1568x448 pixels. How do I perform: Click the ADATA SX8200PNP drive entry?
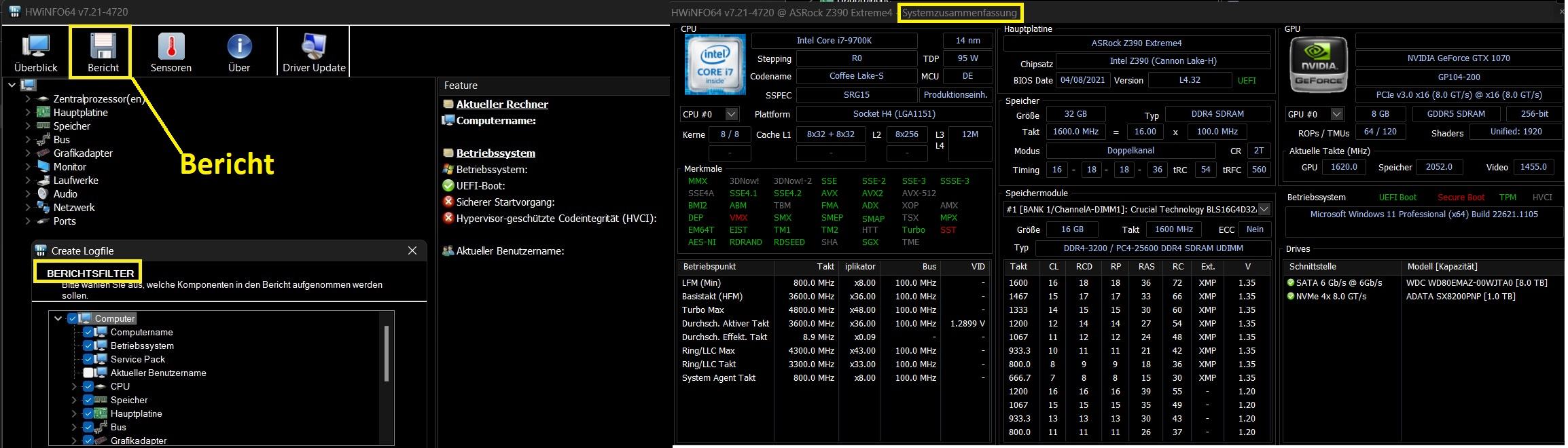(x=1460, y=296)
